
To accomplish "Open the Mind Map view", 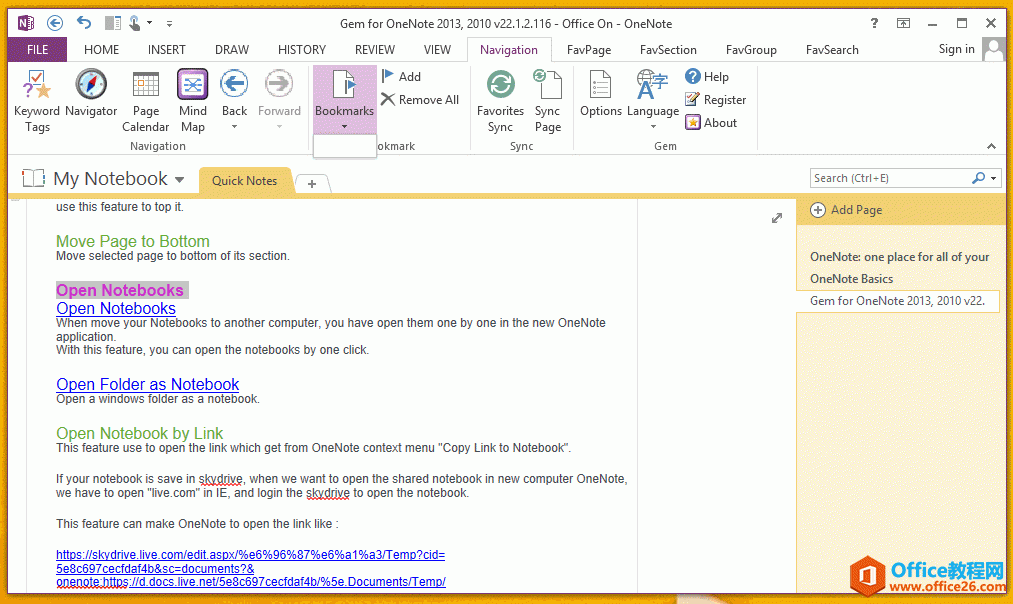I will tap(193, 101).
